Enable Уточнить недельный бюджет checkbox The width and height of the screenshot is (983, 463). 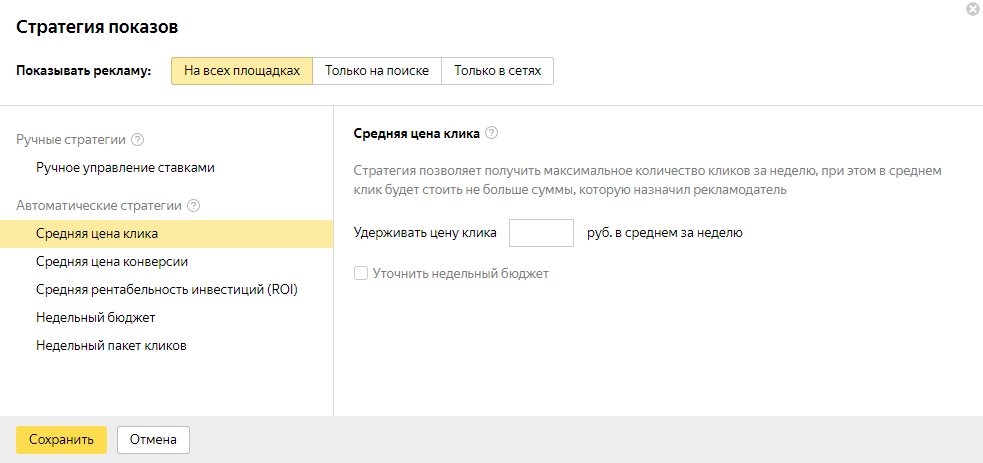(x=361, y=273)
